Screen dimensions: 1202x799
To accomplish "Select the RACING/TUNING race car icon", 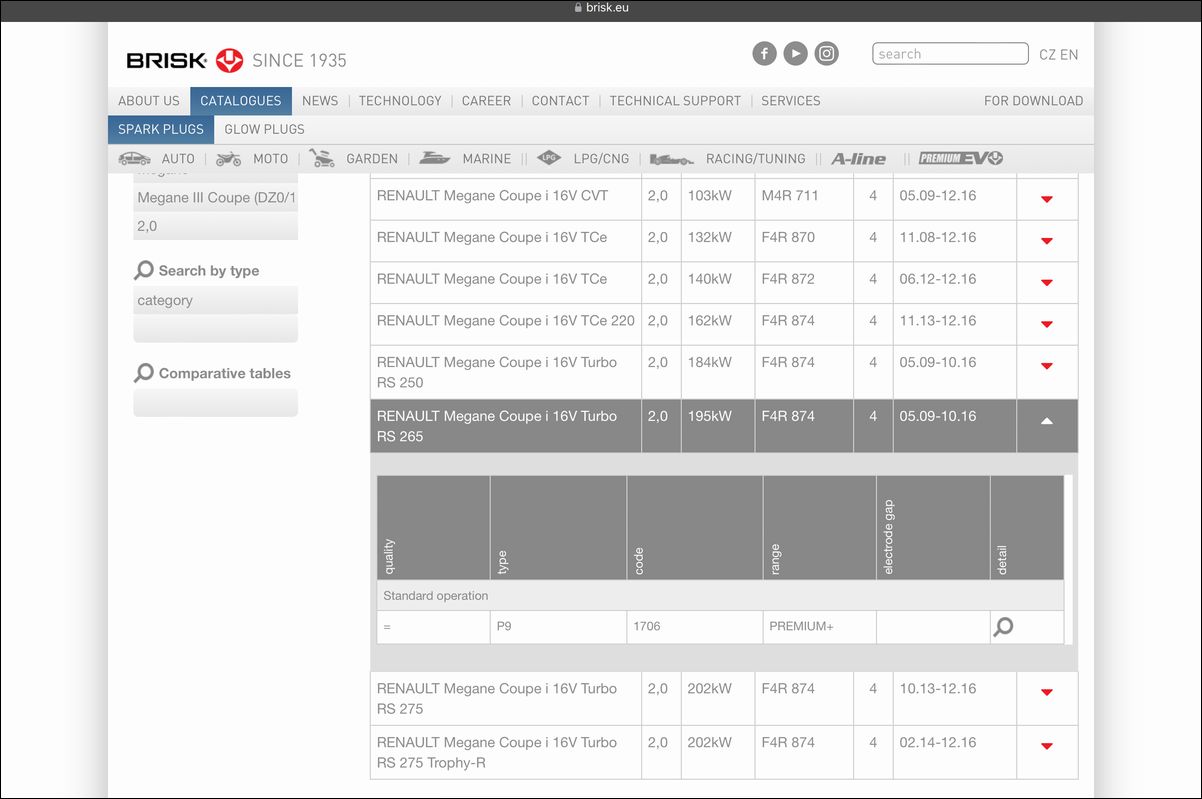I will click(672, 158).
